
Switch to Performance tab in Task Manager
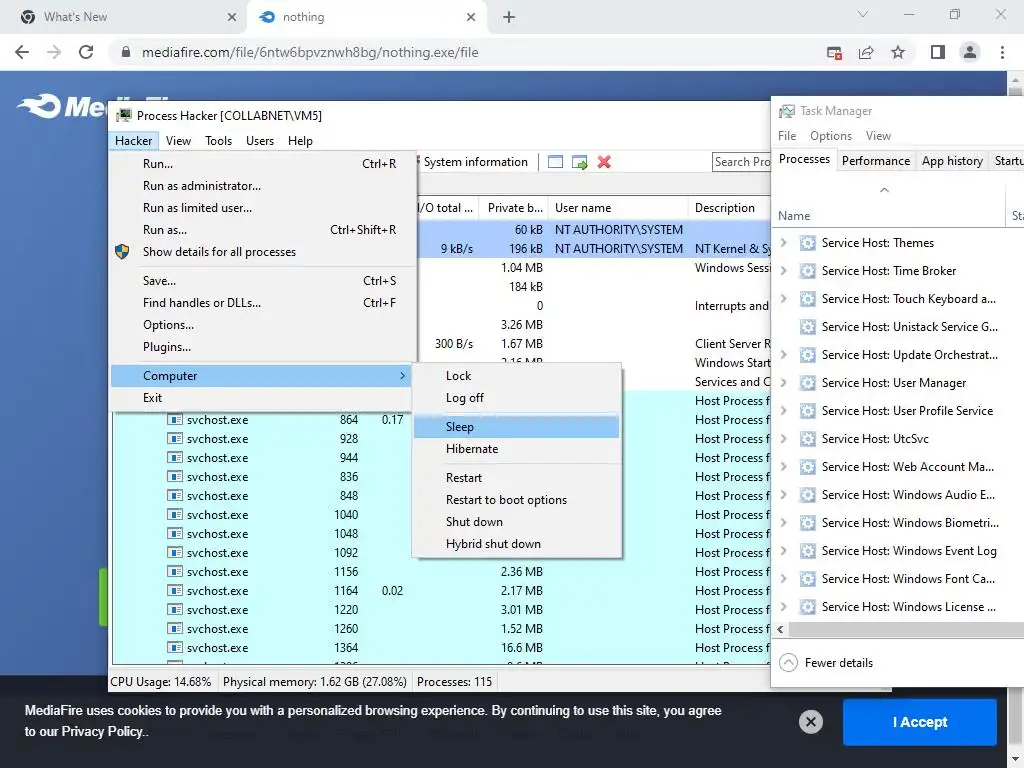pyautogui.click(x=876, y=161)
